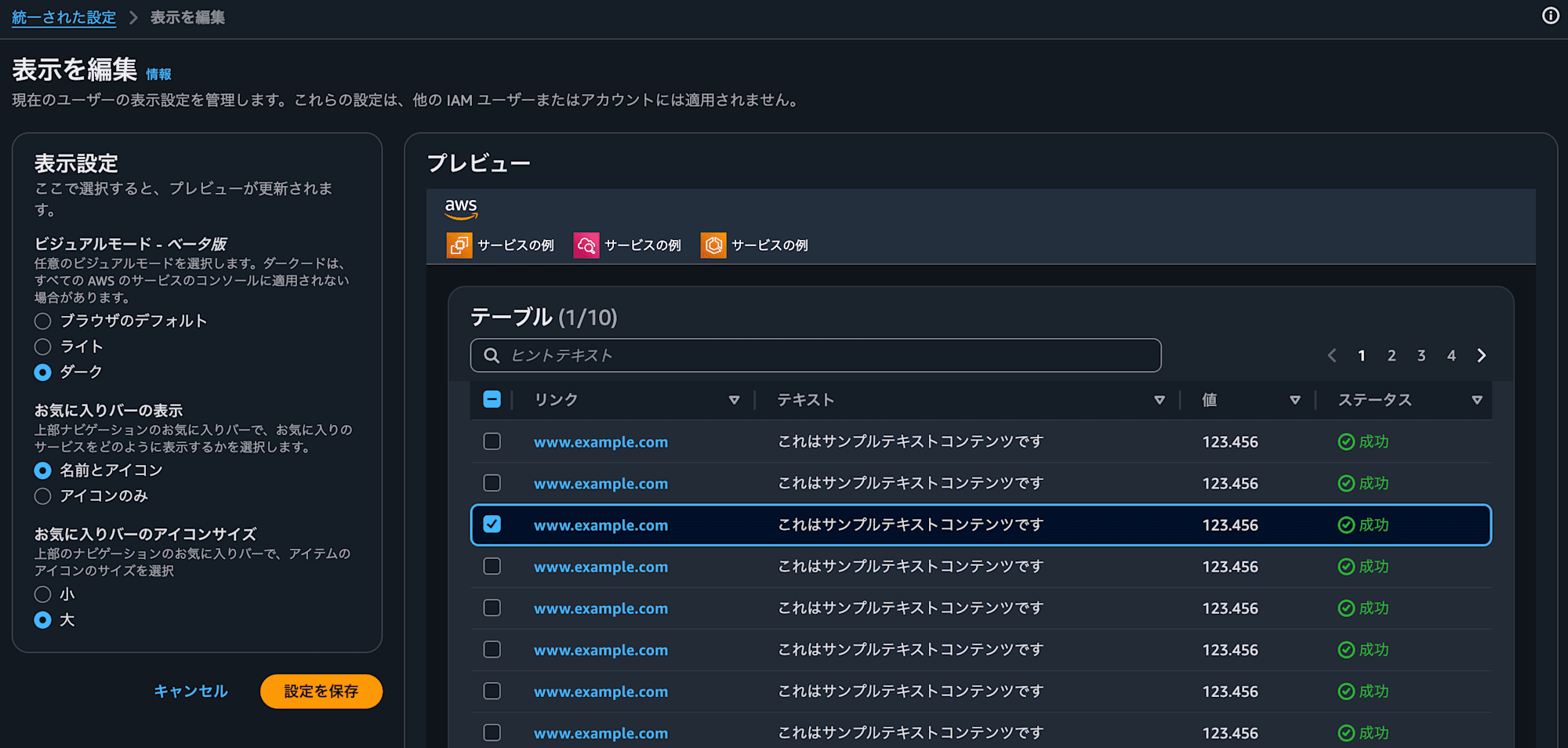Open the テキスト column sort dropdown

click(x=1160, y=400)
